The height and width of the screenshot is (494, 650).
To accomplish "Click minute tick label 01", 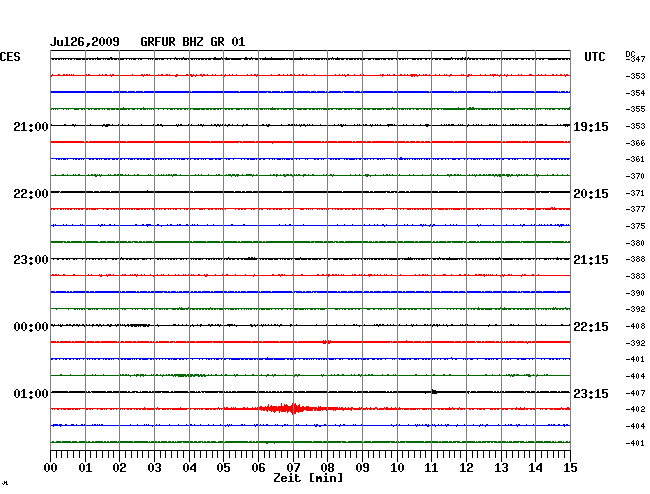I will 85,468.
